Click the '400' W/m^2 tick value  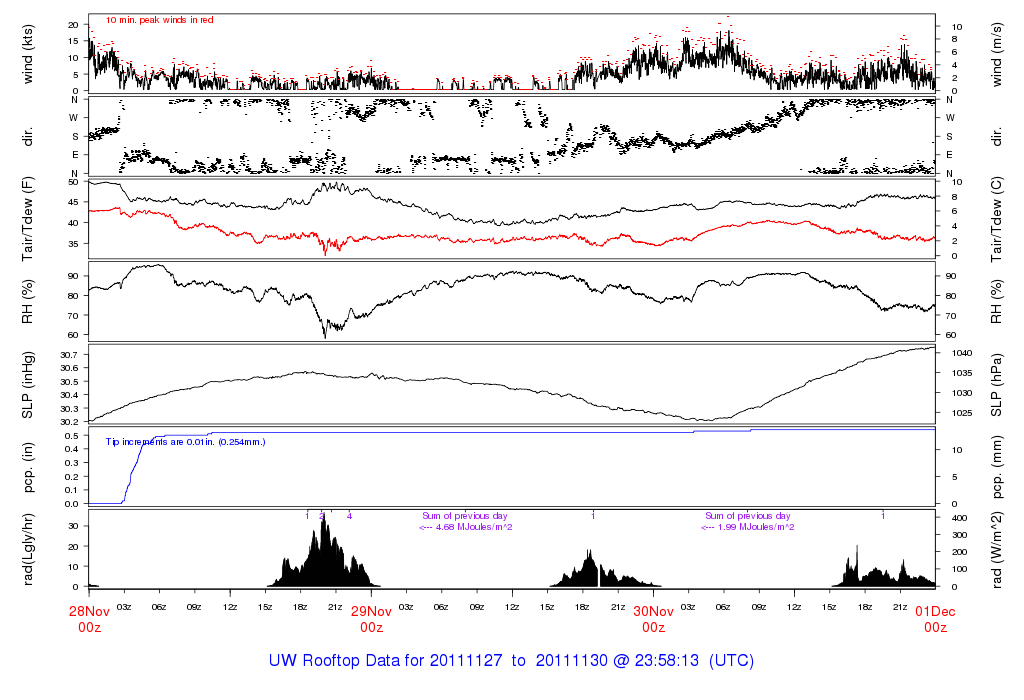[959, 518]
